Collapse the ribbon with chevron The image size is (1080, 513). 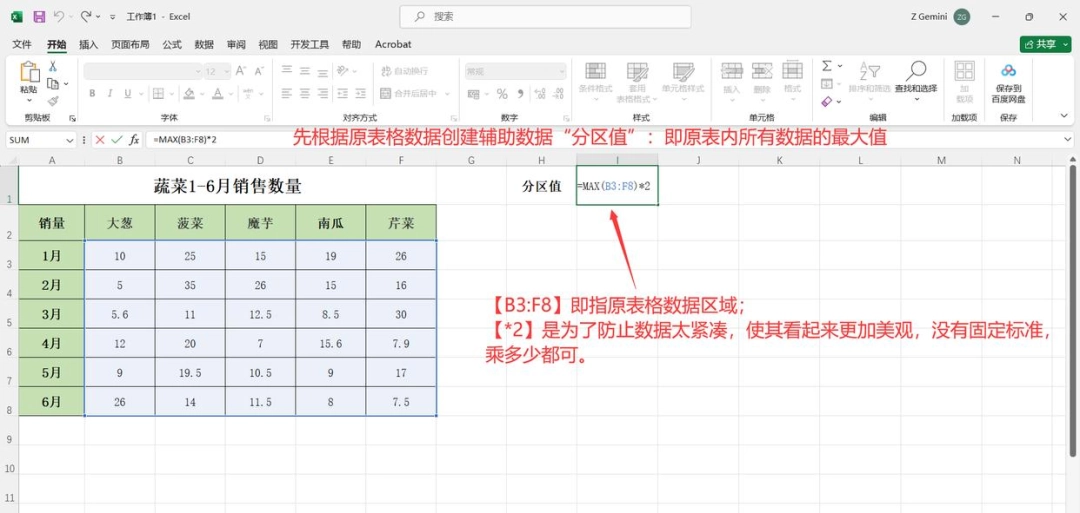(x=1064, y=116)
